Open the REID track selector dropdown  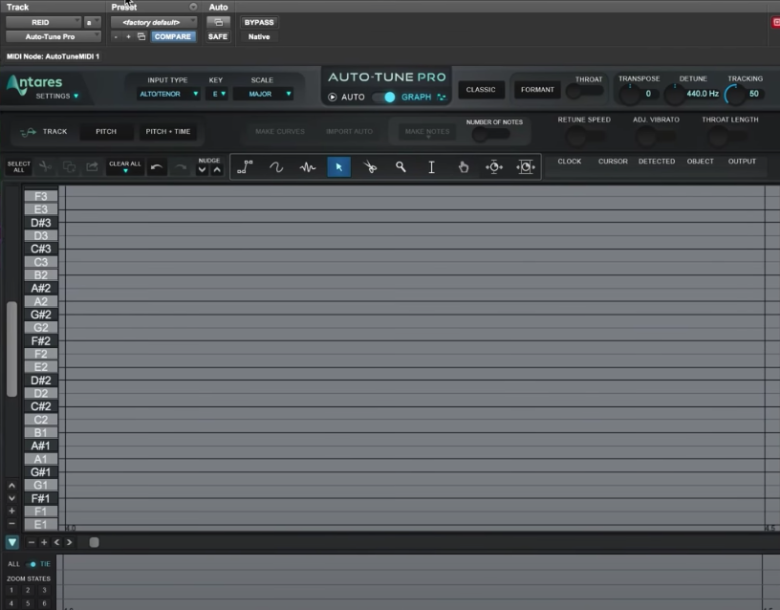coord(43,22)
